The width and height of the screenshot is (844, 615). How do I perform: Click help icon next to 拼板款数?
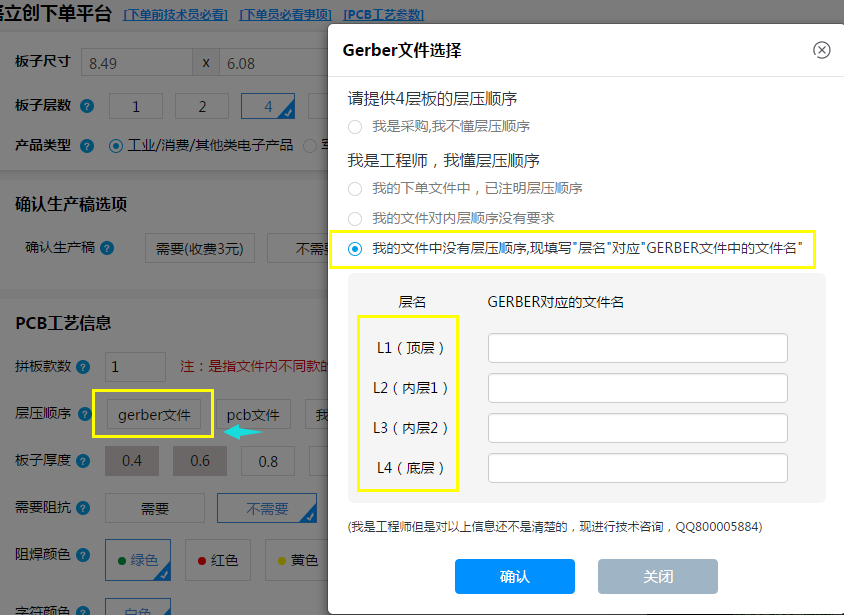[x=83, y=367]
